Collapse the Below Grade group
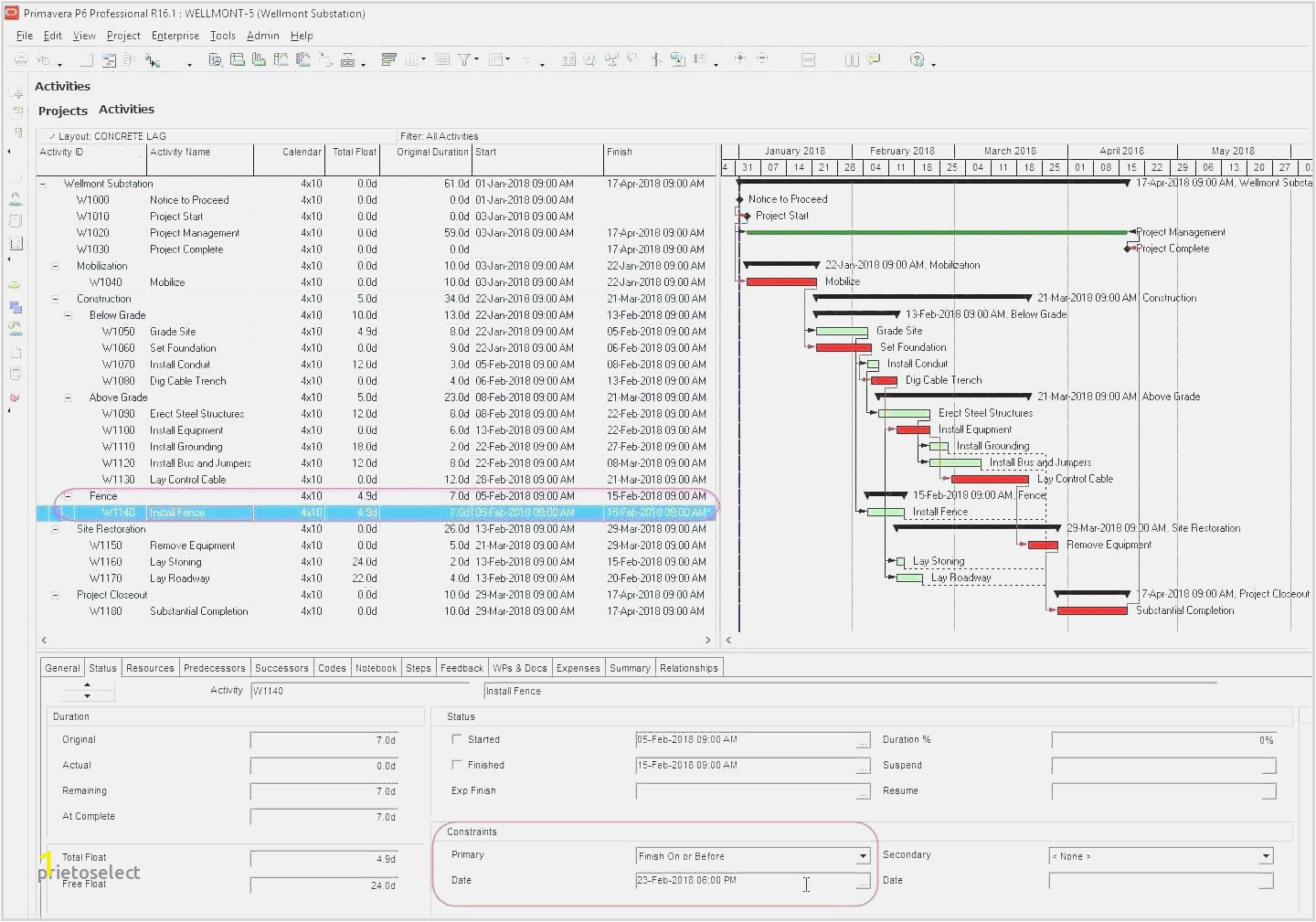This screenshot has width=1316, height=922. [68, 315]
